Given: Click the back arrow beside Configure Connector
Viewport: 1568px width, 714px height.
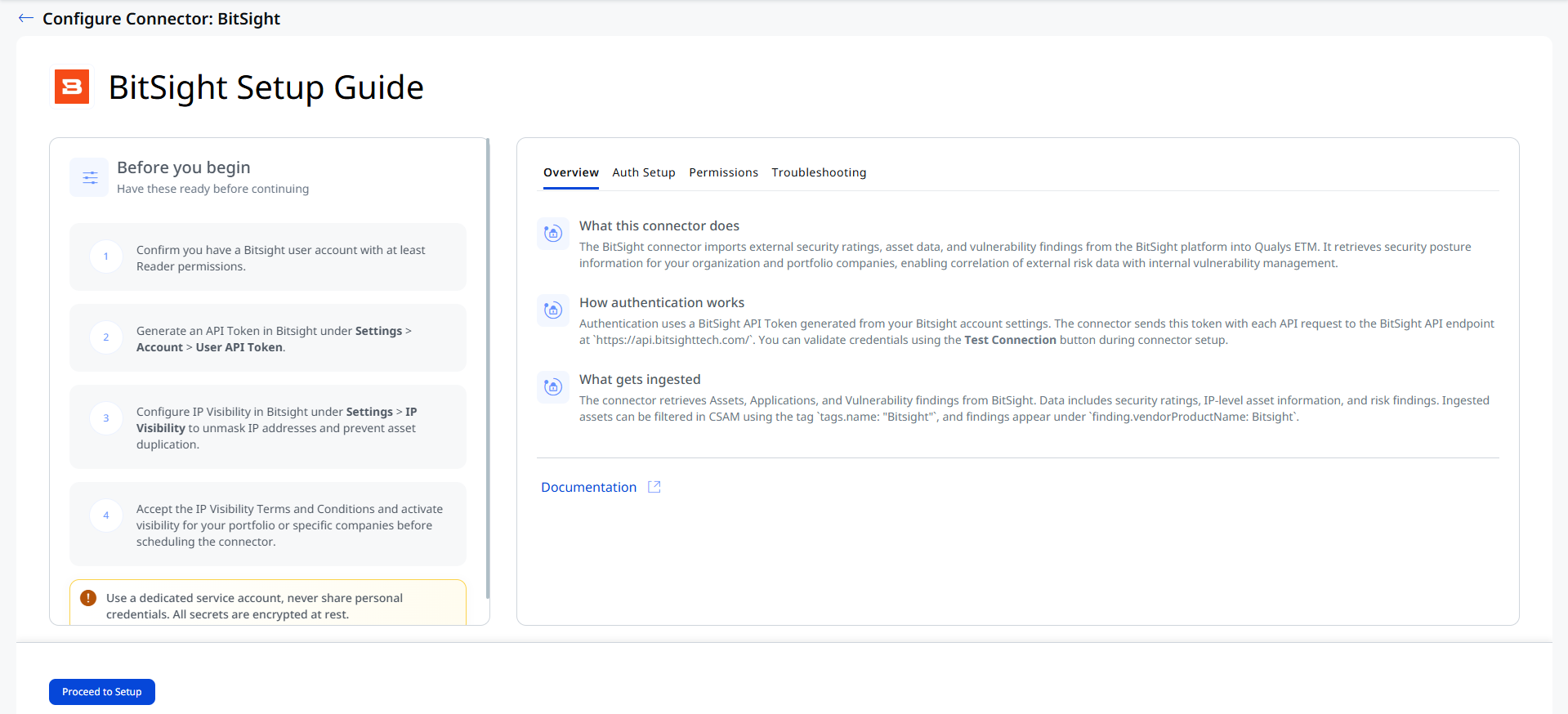Looking at the screenshot, I should coord(26,18).
